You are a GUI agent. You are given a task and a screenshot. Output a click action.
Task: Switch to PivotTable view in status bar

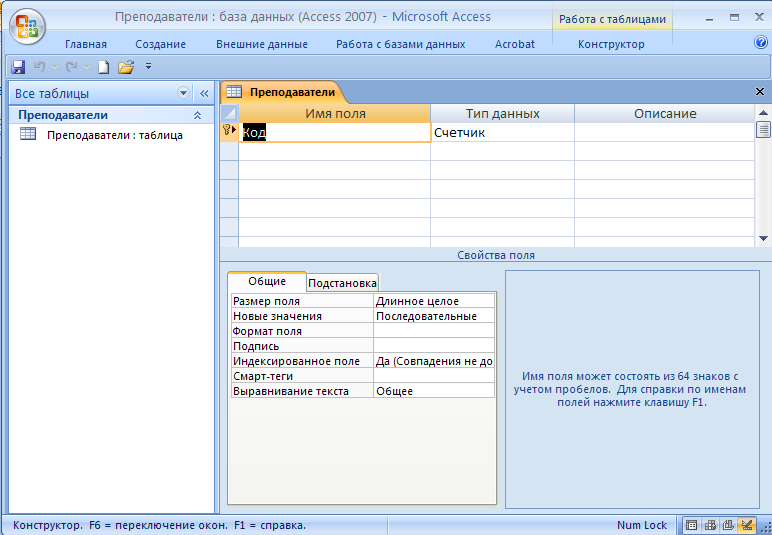pos(710,525)
